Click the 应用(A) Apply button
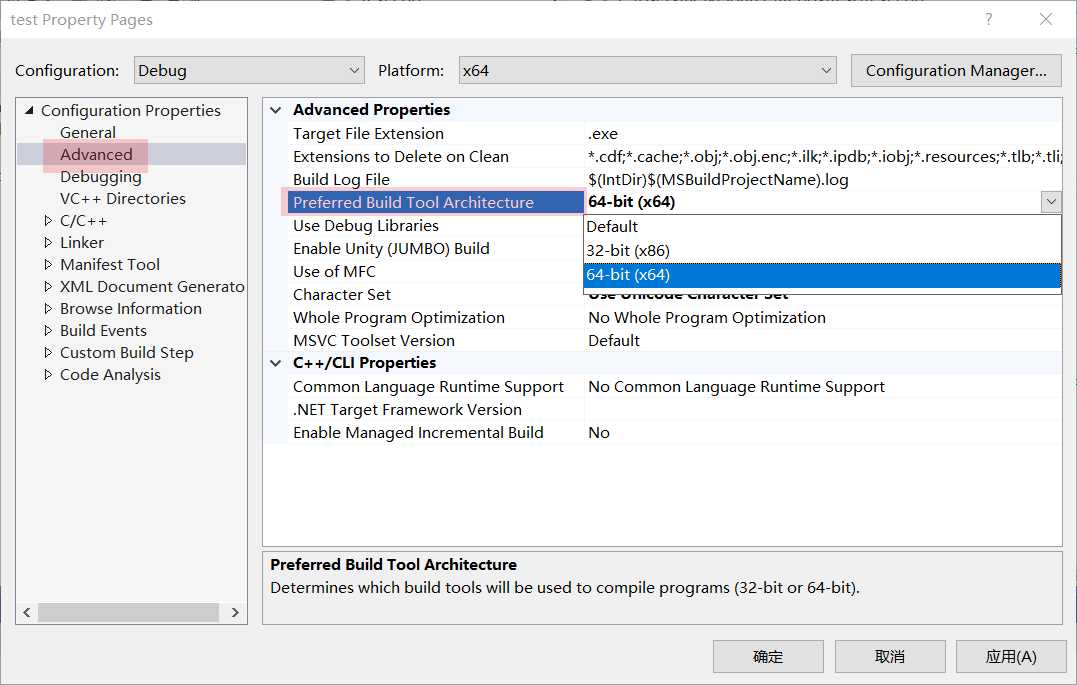The width and height of the screenshot is (1077, 685). (1010, 657)
